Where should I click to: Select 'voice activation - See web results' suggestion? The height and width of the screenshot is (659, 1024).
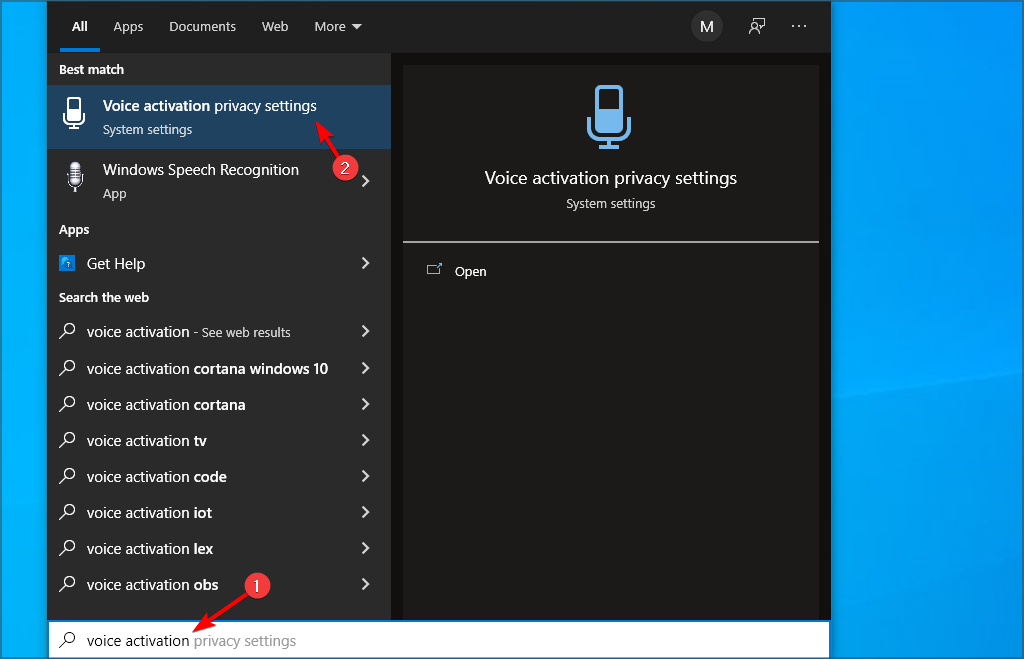click(219, 332)
